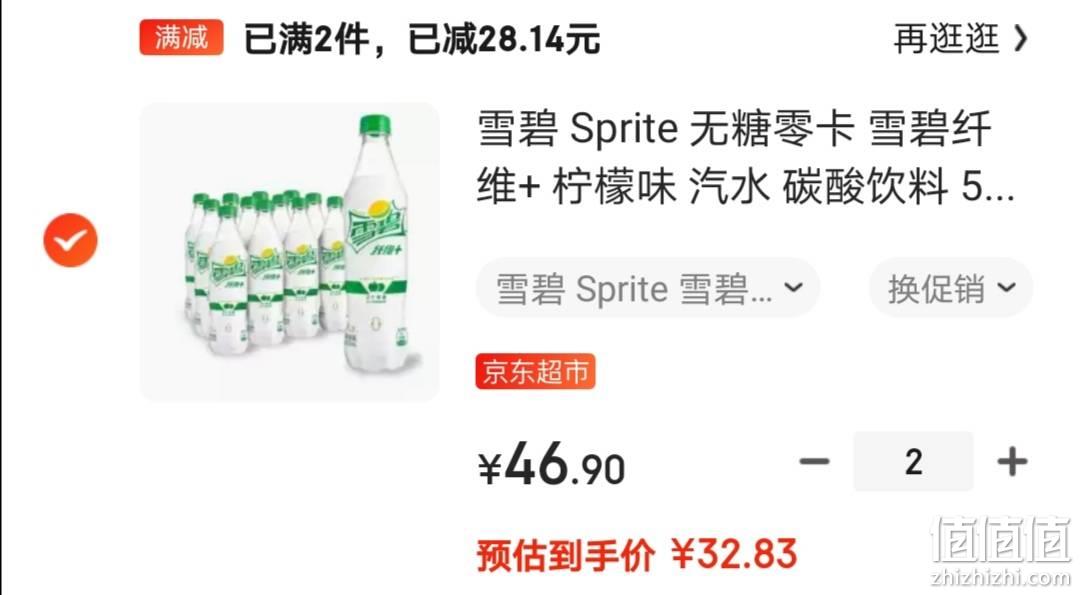Click the 已满2件,已减28.14元 discount message

pyautogui.click(x=422, y=39)
